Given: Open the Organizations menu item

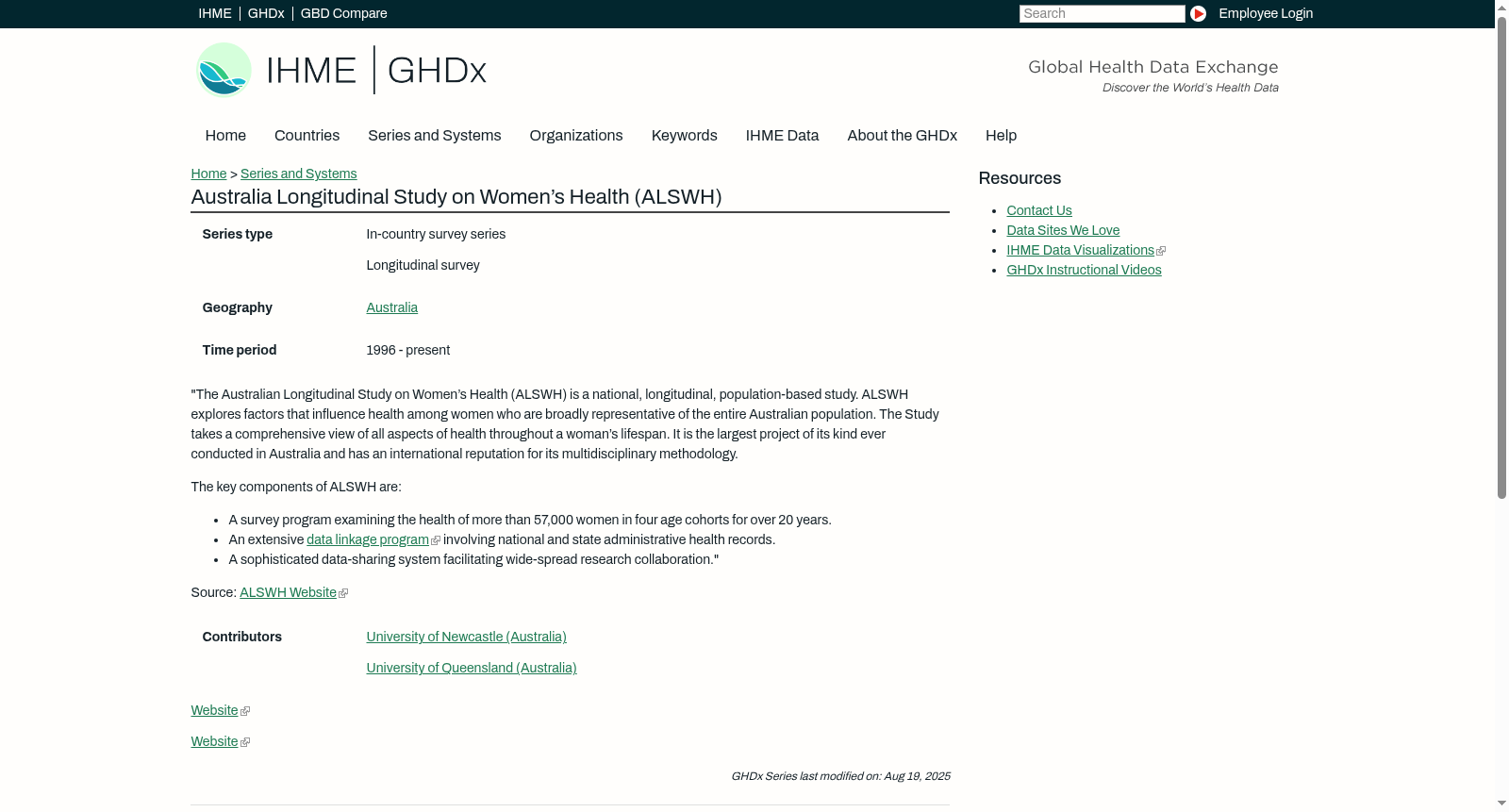Looking at the screenshot, I should (576, 136).
